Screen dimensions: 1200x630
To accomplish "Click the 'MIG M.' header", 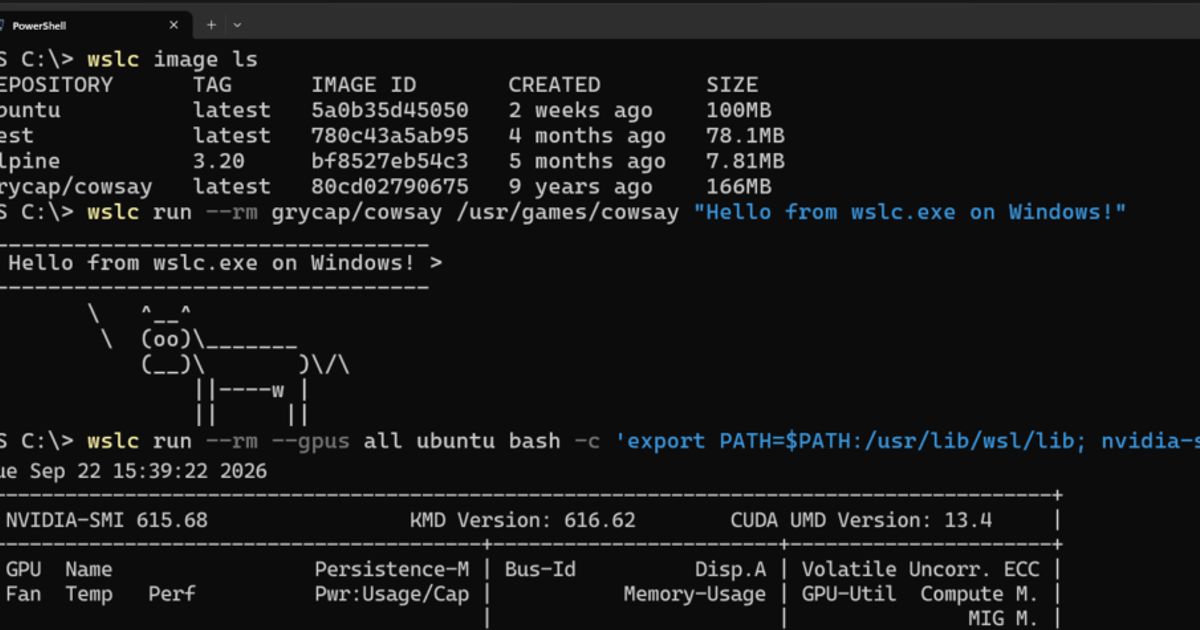I will tap(1004, 619).
